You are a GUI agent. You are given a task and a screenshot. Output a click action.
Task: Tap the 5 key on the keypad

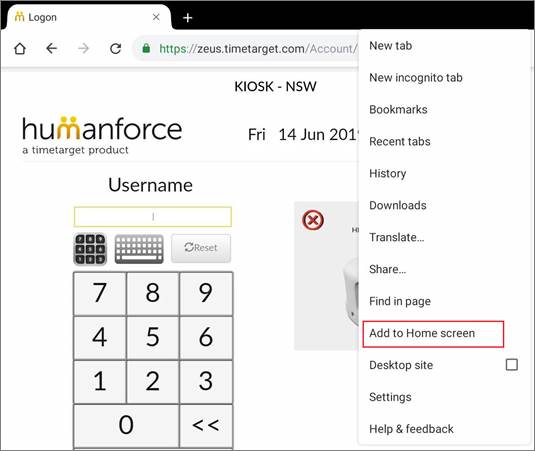pyautogui.click(x=153, y=337)
